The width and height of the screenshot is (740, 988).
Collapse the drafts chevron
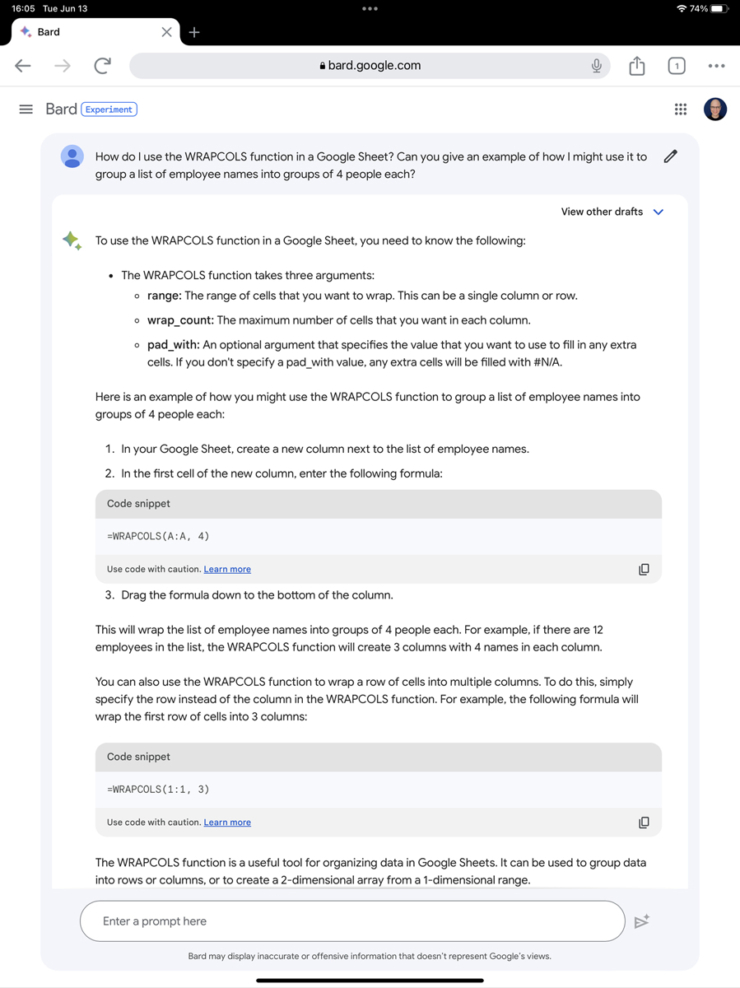[658, 211]
